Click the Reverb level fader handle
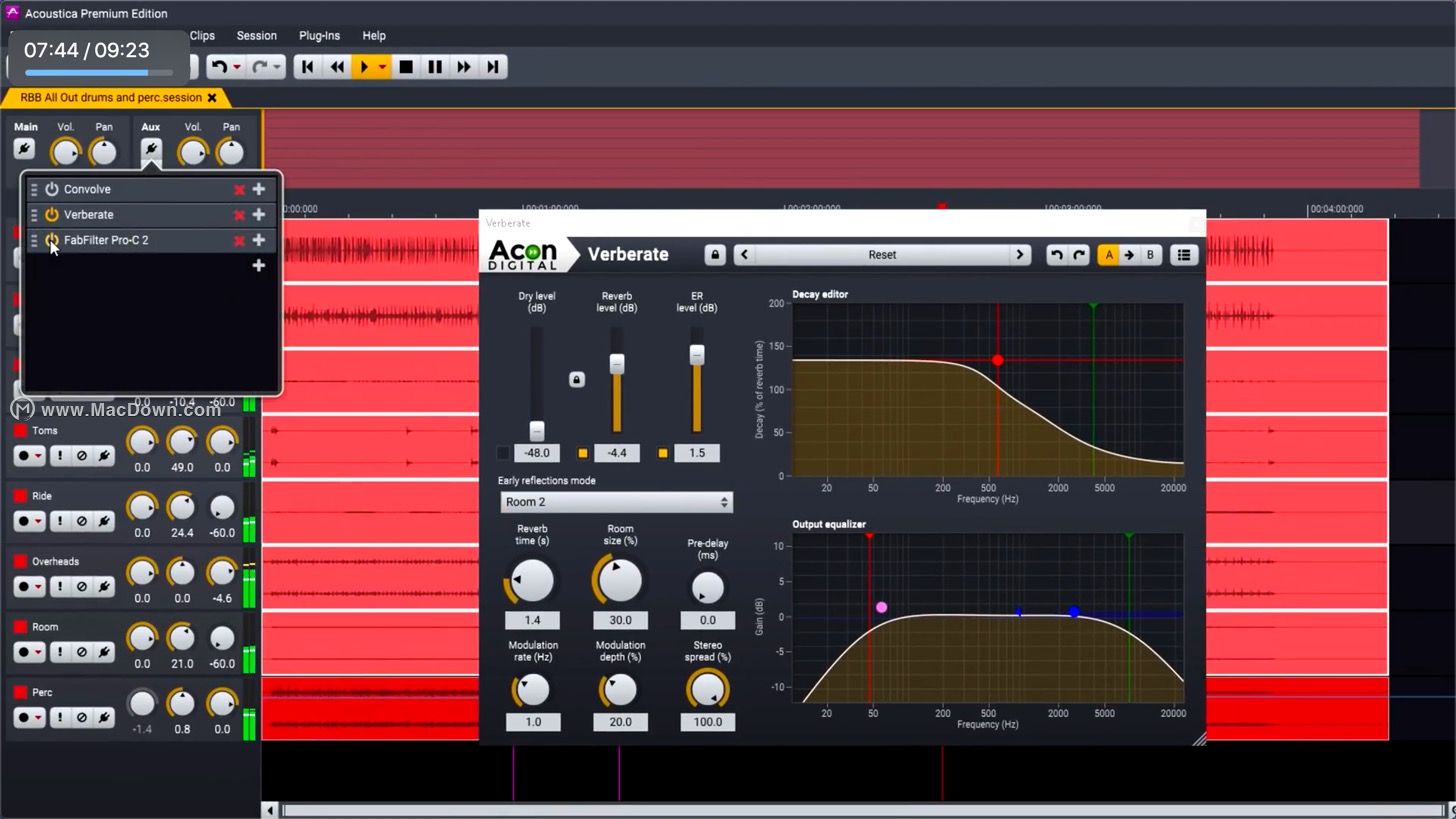 (x=617, y=364)
